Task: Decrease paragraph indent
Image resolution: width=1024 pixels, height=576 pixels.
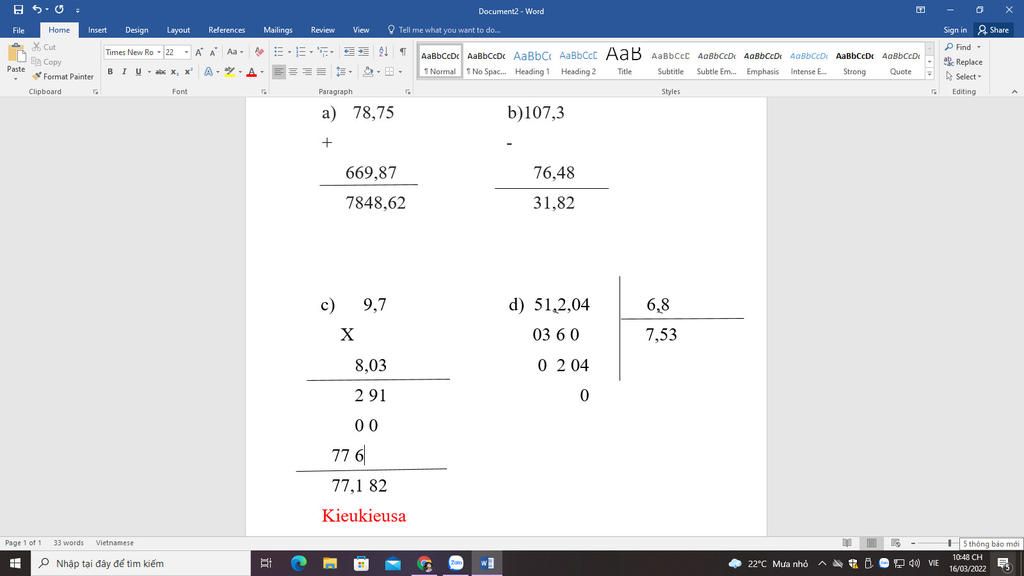Action: tap(349, 52)
